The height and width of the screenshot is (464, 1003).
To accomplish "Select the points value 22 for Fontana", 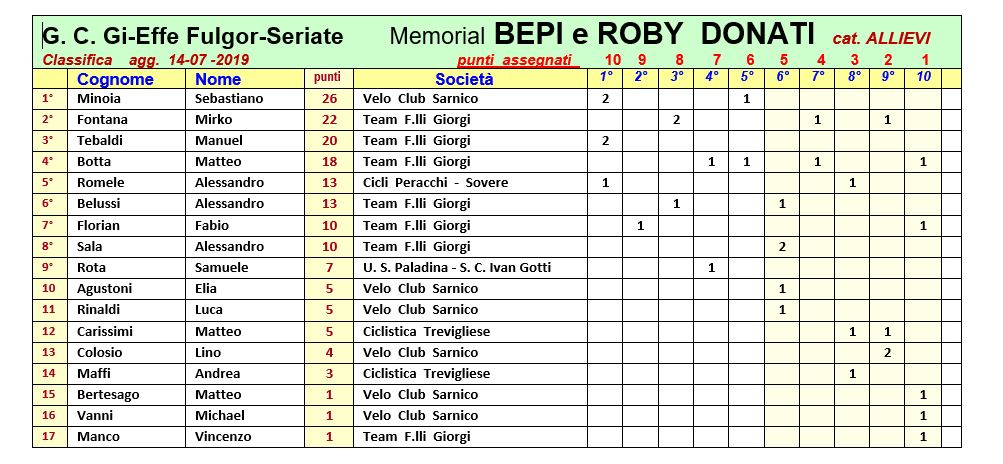I will tap(329, 120).
